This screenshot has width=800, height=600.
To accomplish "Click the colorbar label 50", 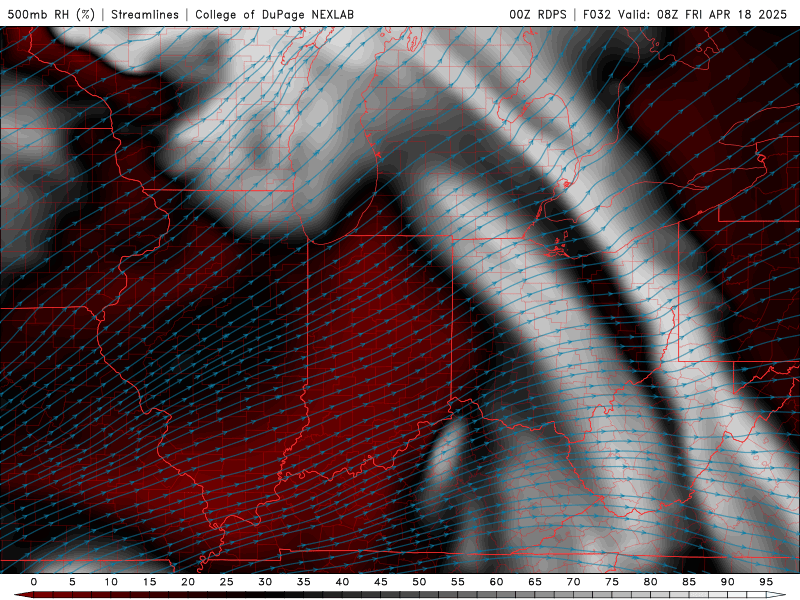I will (x=419, y=582).
